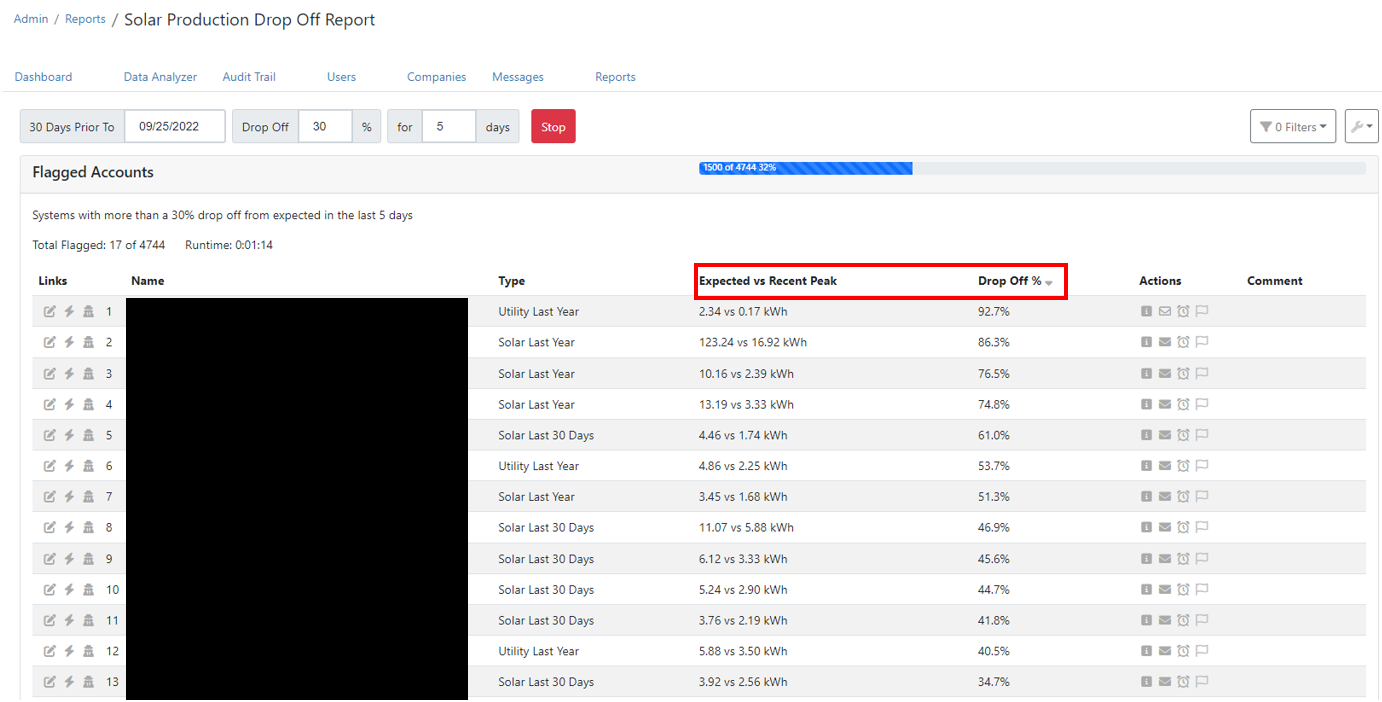Switch to the Messages tab

pos(518,77)
